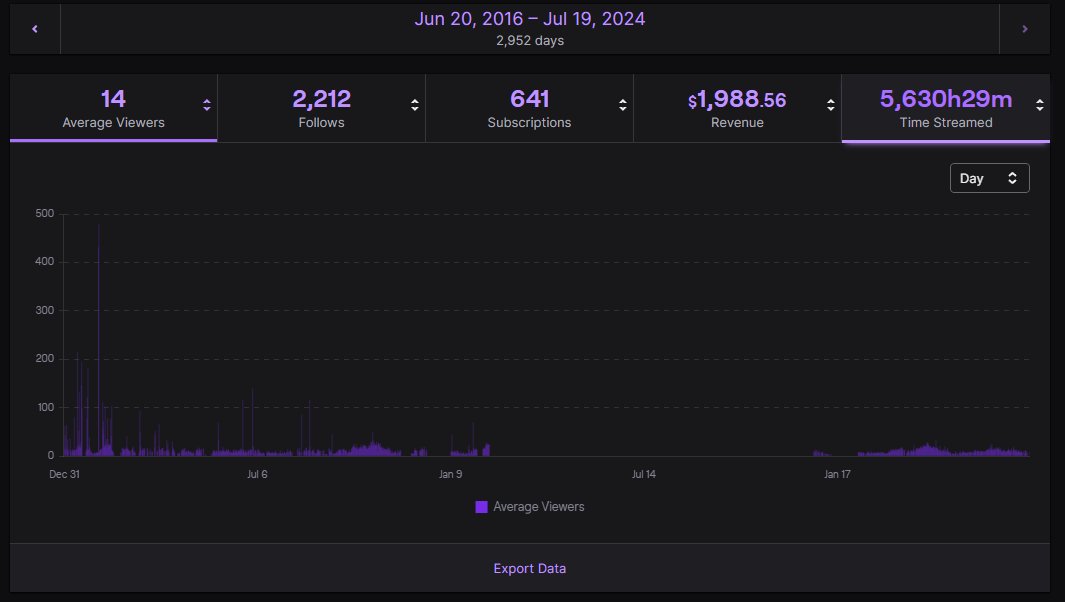Click the 'Dec 31' axis label
Screen dimensions: 1065x602
pos(65,474)
